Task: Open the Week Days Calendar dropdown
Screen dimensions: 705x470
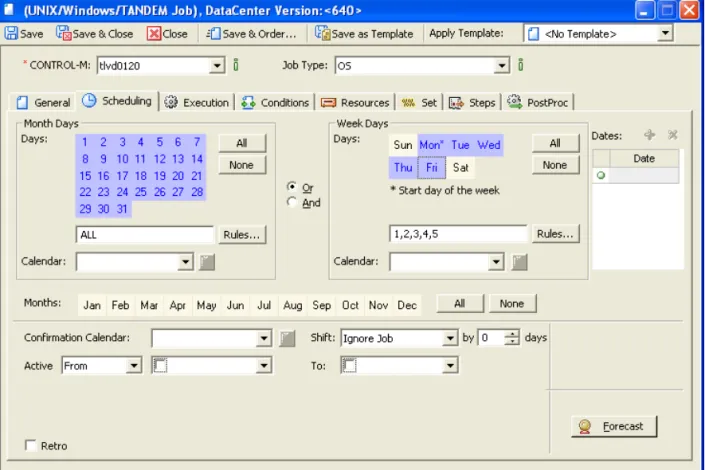Action: pos(496,262)
